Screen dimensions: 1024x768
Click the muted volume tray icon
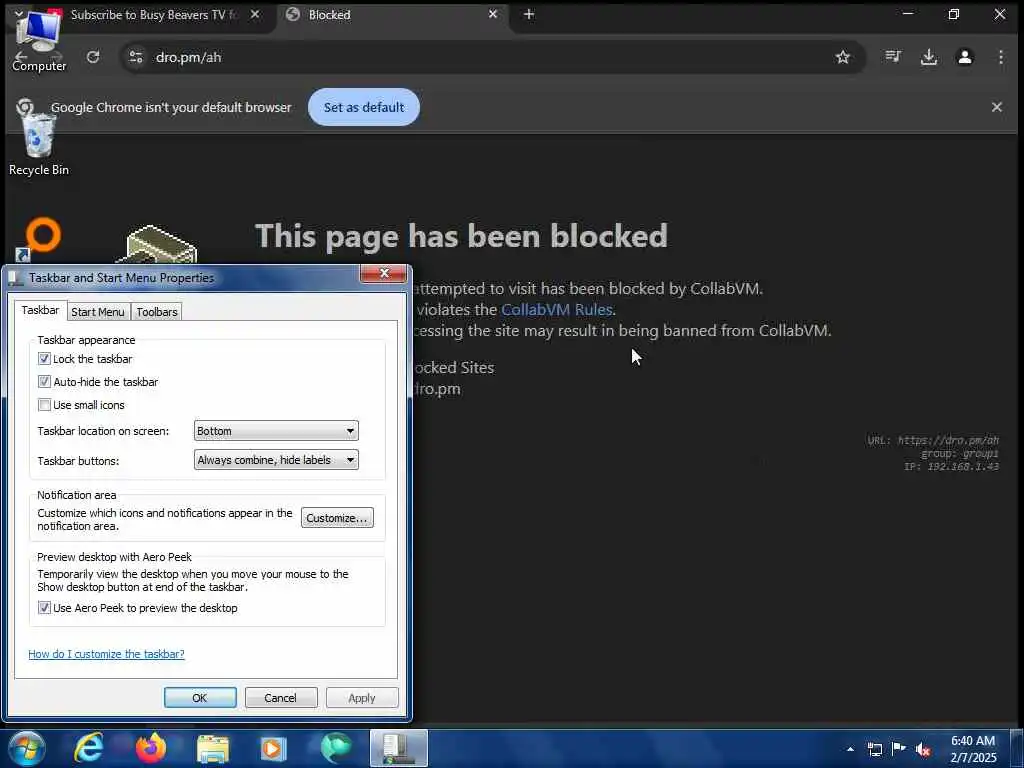(x=923, y=749)
